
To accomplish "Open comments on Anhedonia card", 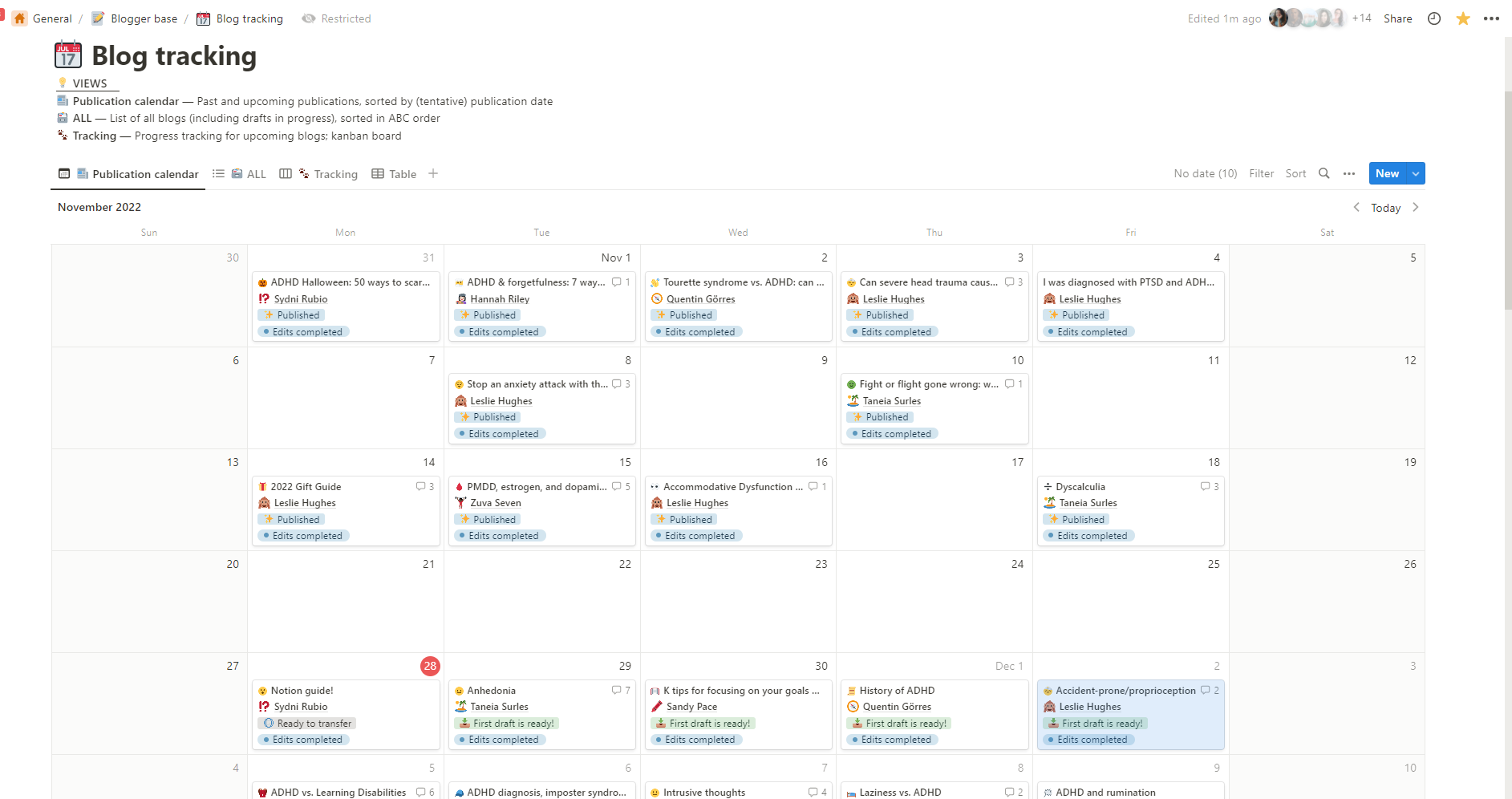I will [x=621, y=690].
